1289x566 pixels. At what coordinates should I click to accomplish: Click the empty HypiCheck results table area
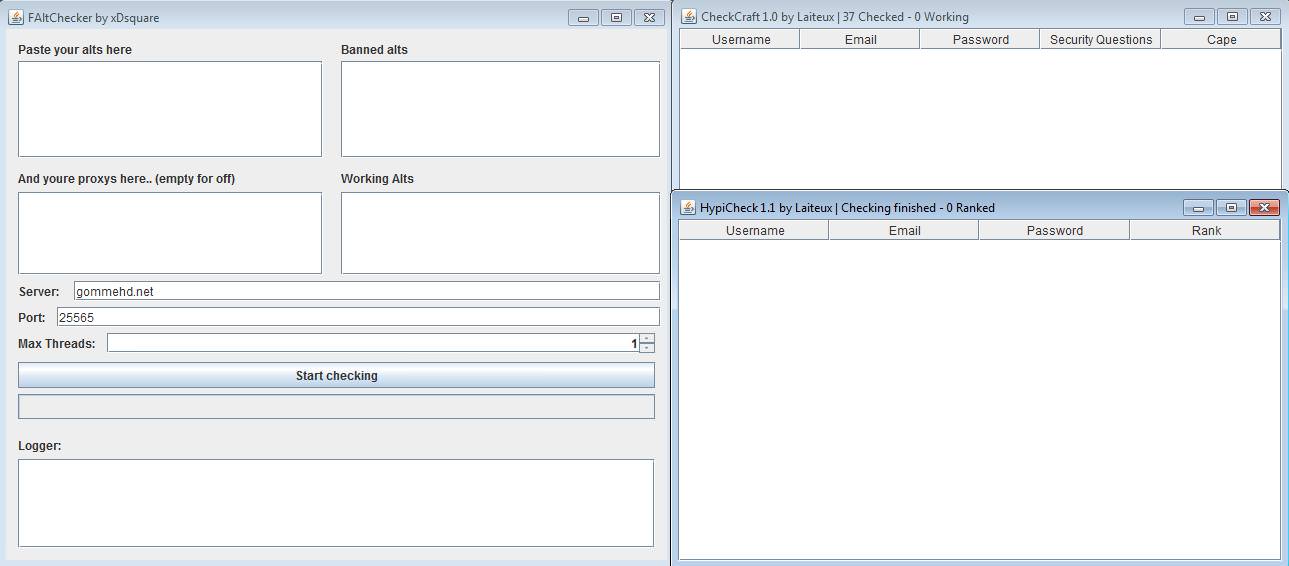pyautogui.click(x=979, y=399)
